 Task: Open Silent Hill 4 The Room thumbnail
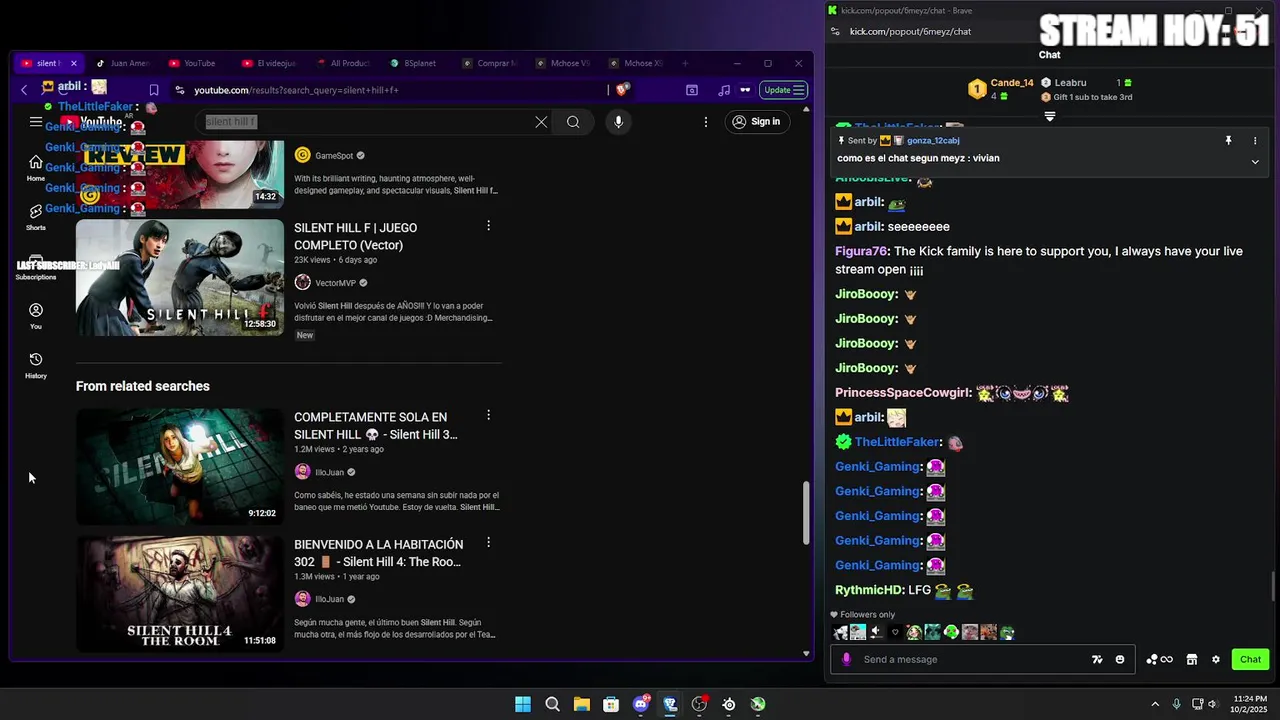point(180,594)
